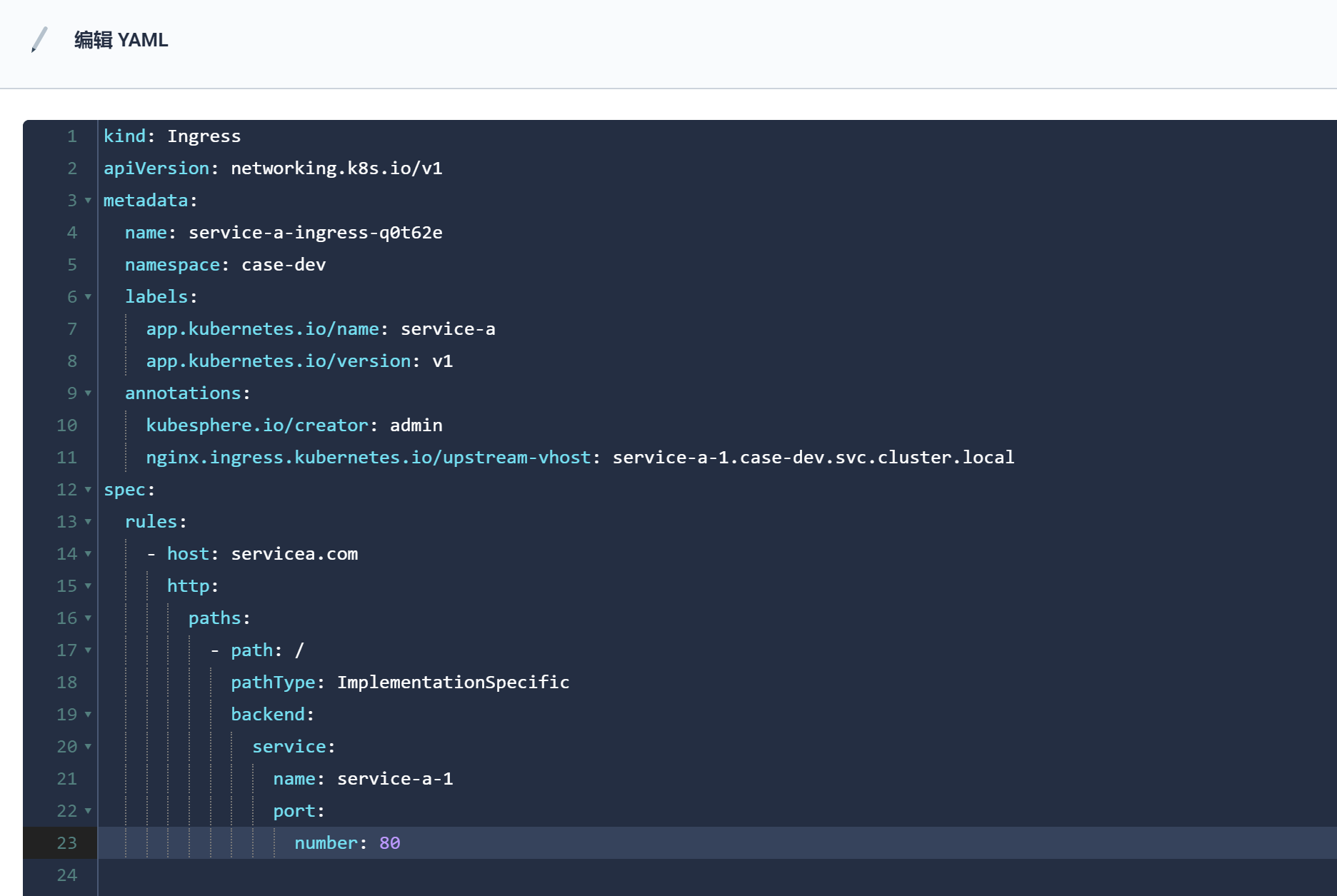1337x896 pixels.
Task: Click the name value 'service-a-ingress-q0t62e'
Action: [316, 233]
